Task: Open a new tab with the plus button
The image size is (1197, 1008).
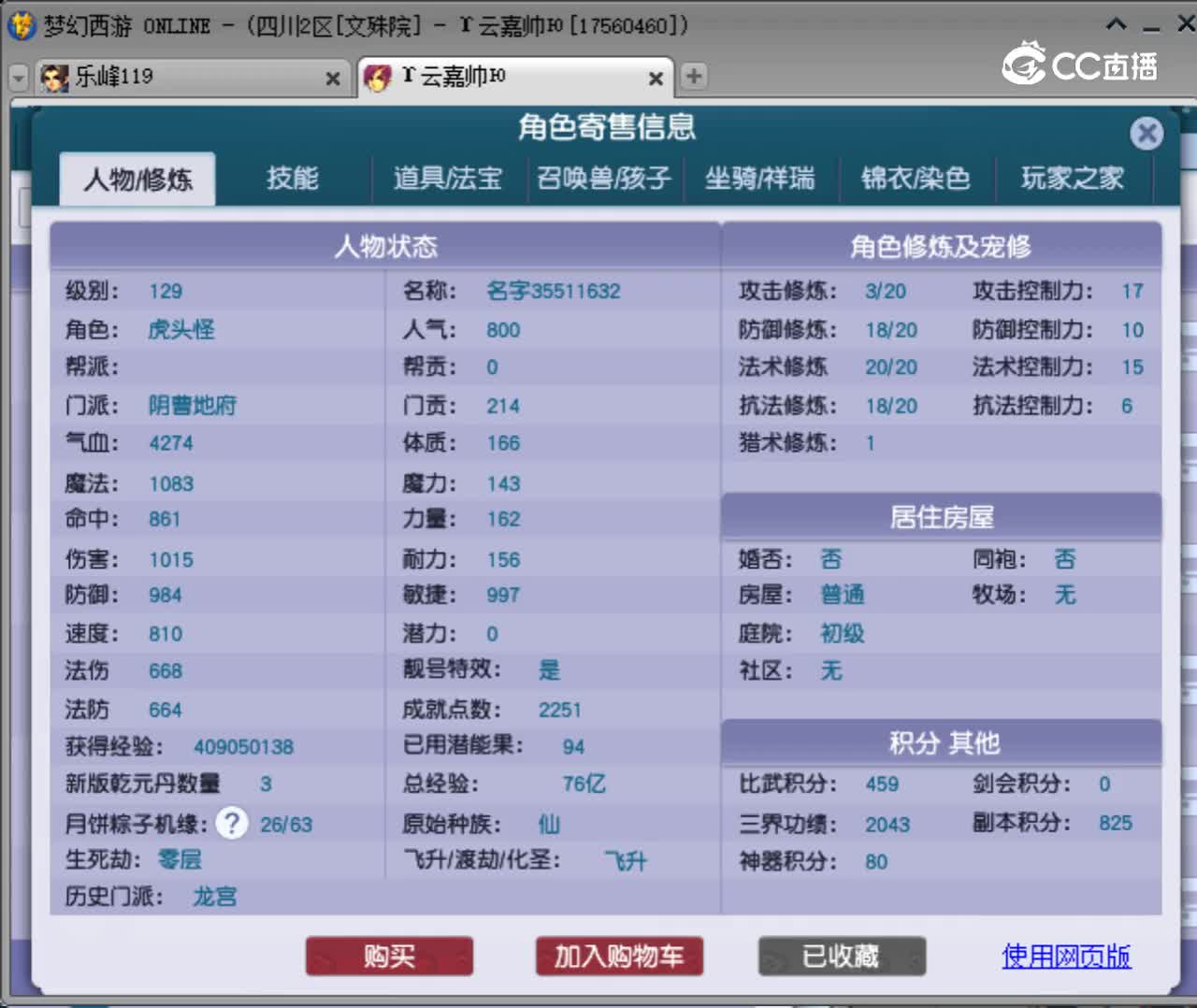Action: point(694,76)
